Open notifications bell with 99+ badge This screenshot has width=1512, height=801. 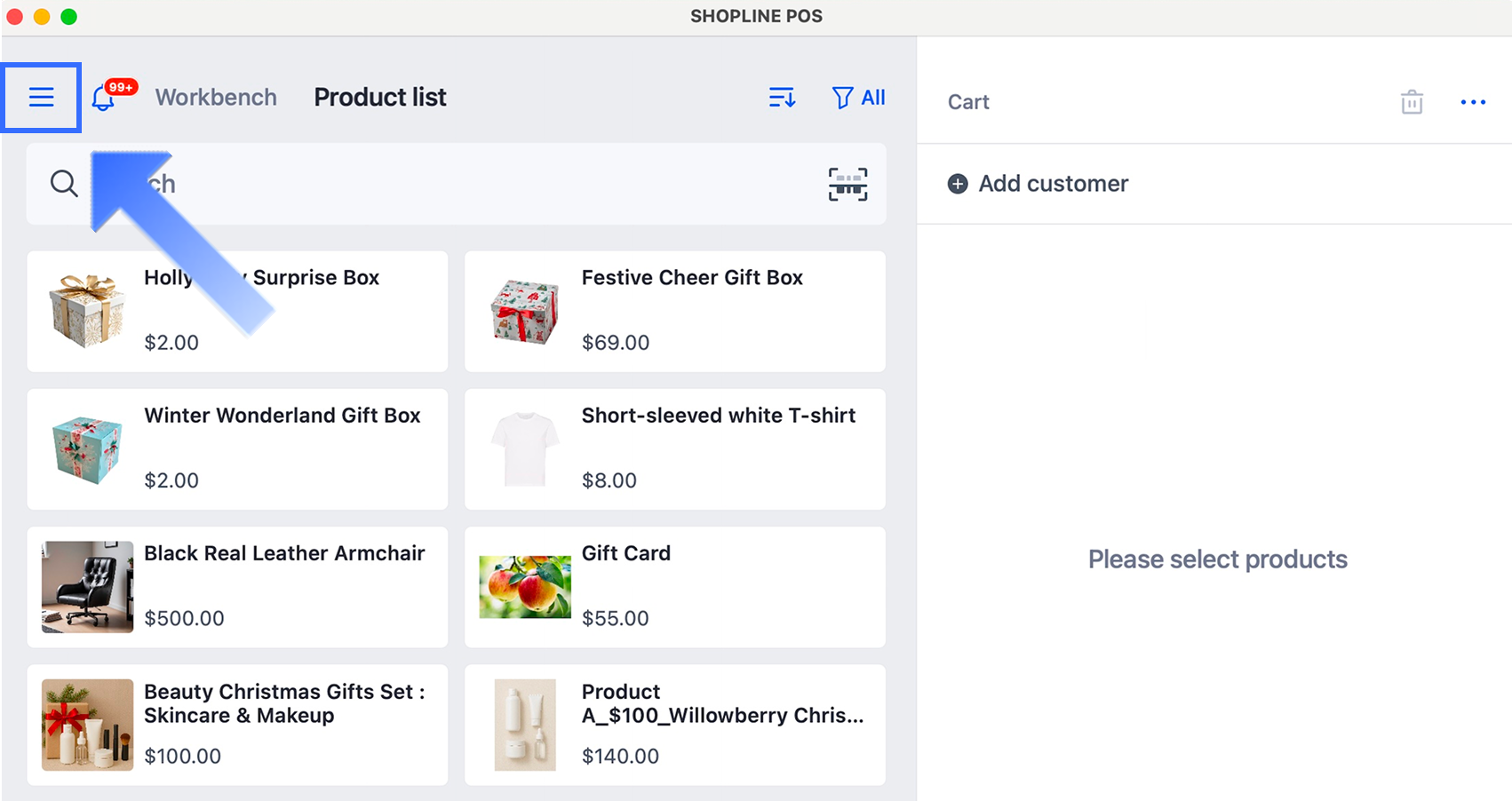coord(104,98)
